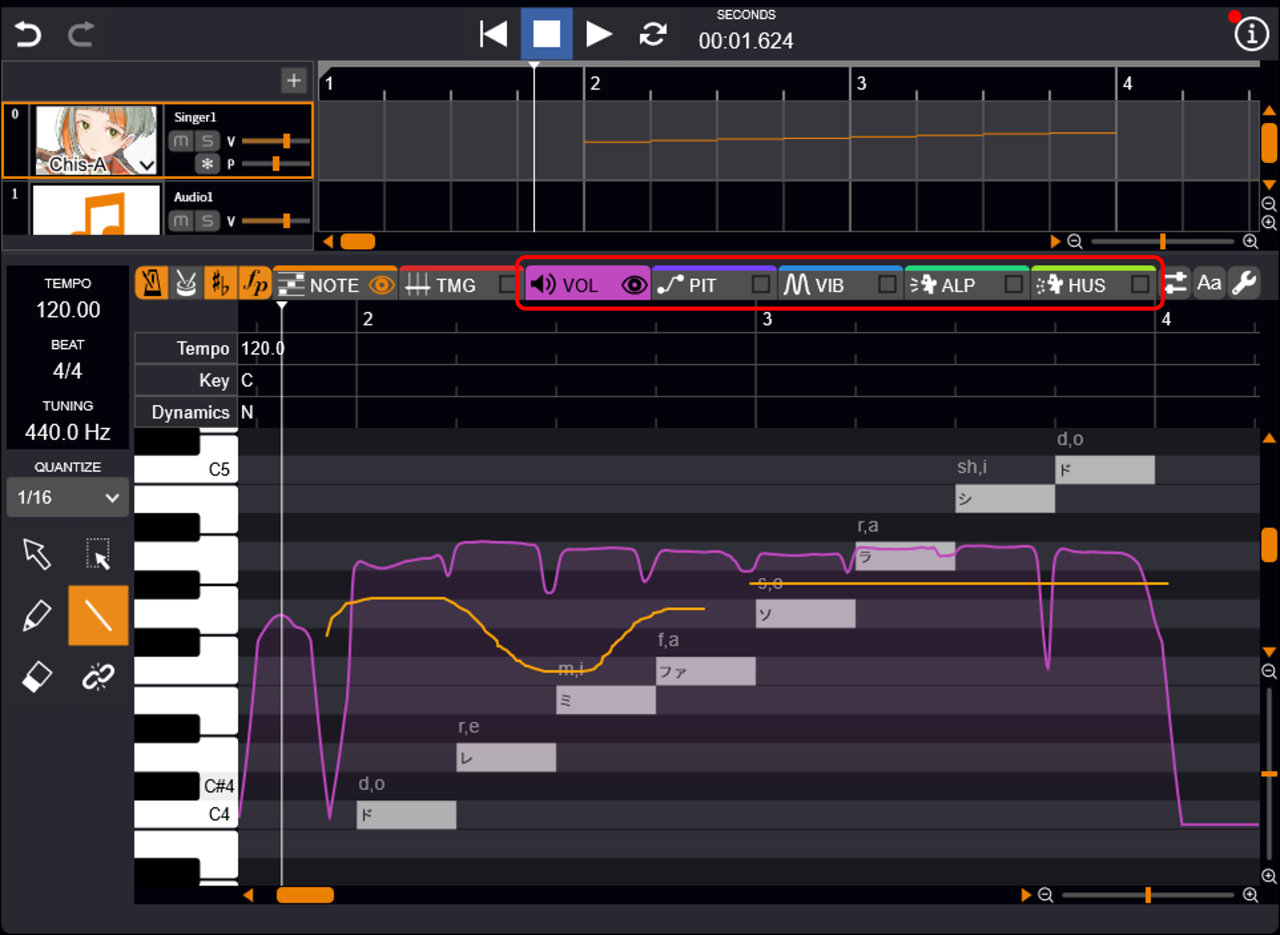Click the info icon at top right
The image size is (1280, 935).
click(x=1250, y=34)
